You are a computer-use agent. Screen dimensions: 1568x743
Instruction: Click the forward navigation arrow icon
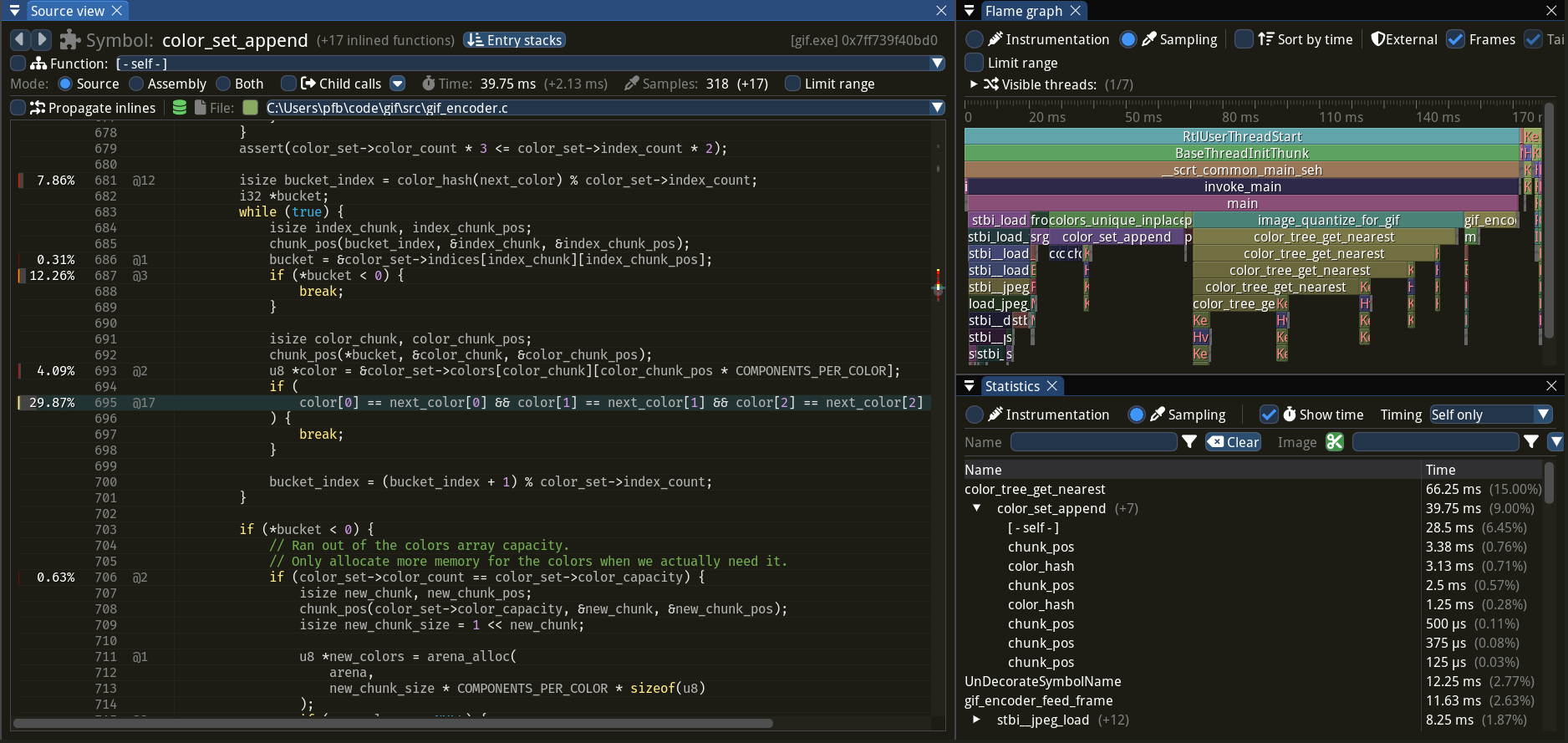click(41, 39)
